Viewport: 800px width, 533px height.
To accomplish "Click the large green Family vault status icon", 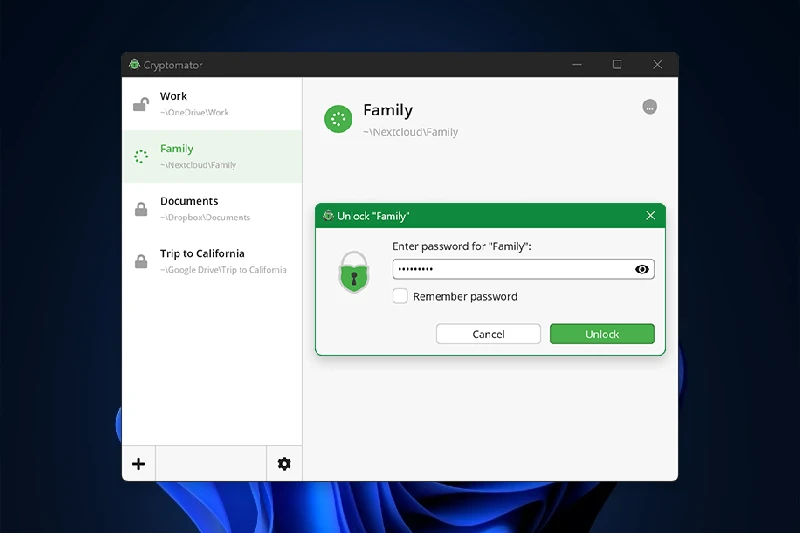I will (x=338, y=119).
